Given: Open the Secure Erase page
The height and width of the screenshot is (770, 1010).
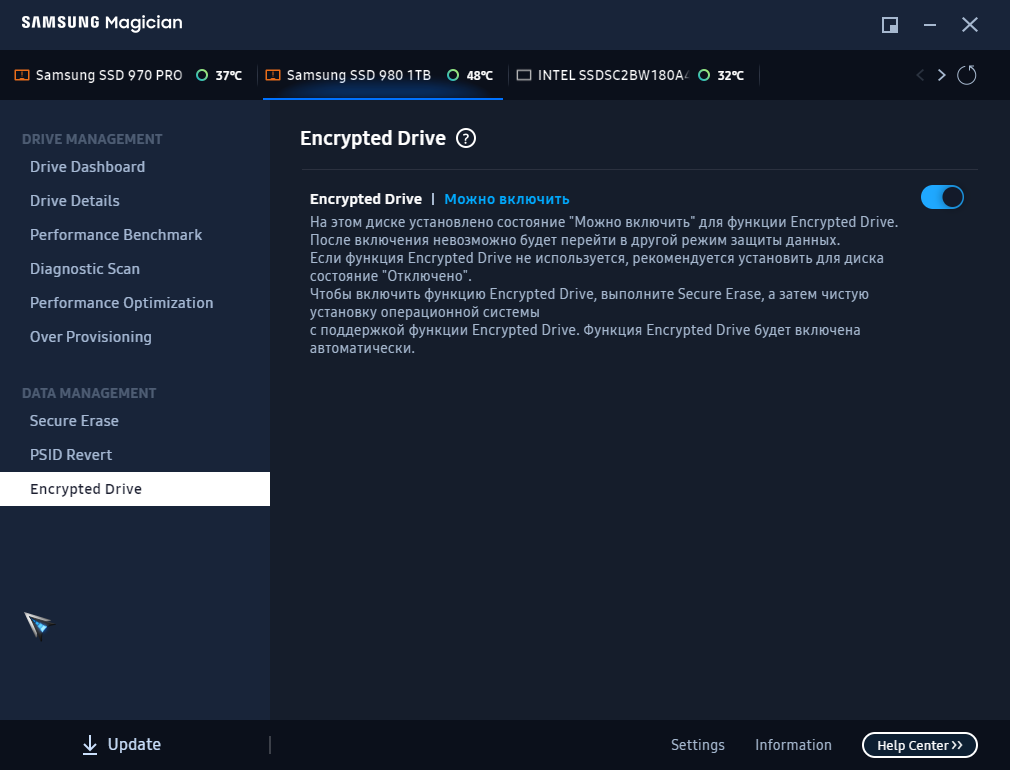Looking at the screenshot, I should point(74,421).
